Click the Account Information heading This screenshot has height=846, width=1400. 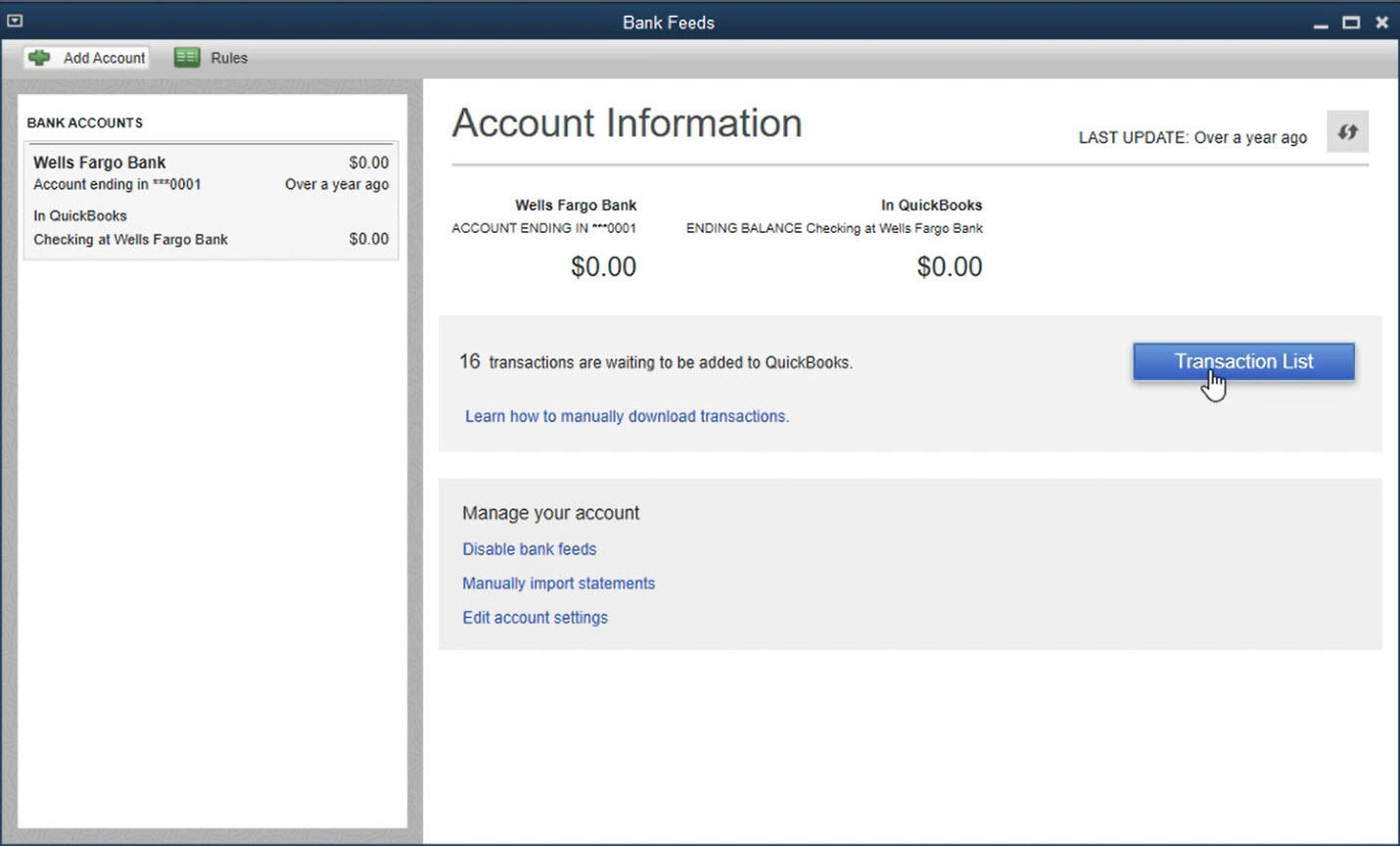[x=627, y=123]
